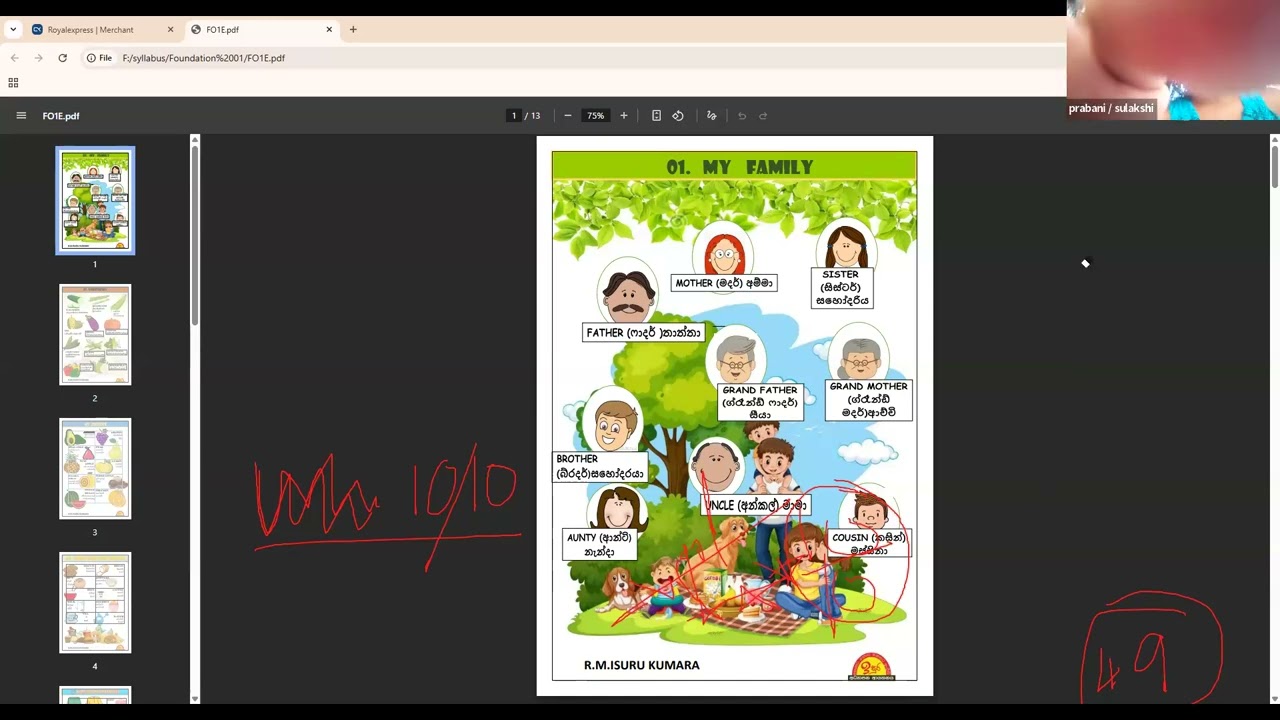This screenshot has height=720, width=1280.
Task: Click the 75% zoom level field
Action: coord(596,116)
